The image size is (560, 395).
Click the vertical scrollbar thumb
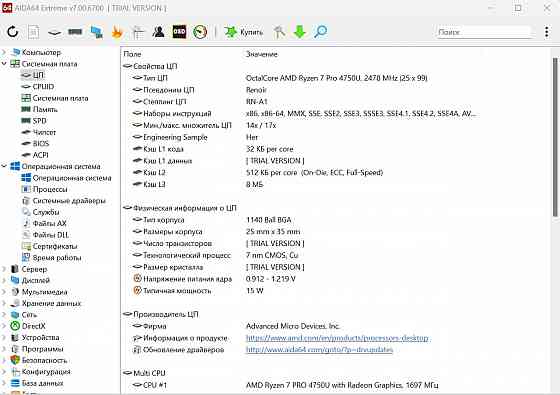click(x=555, y=137)
